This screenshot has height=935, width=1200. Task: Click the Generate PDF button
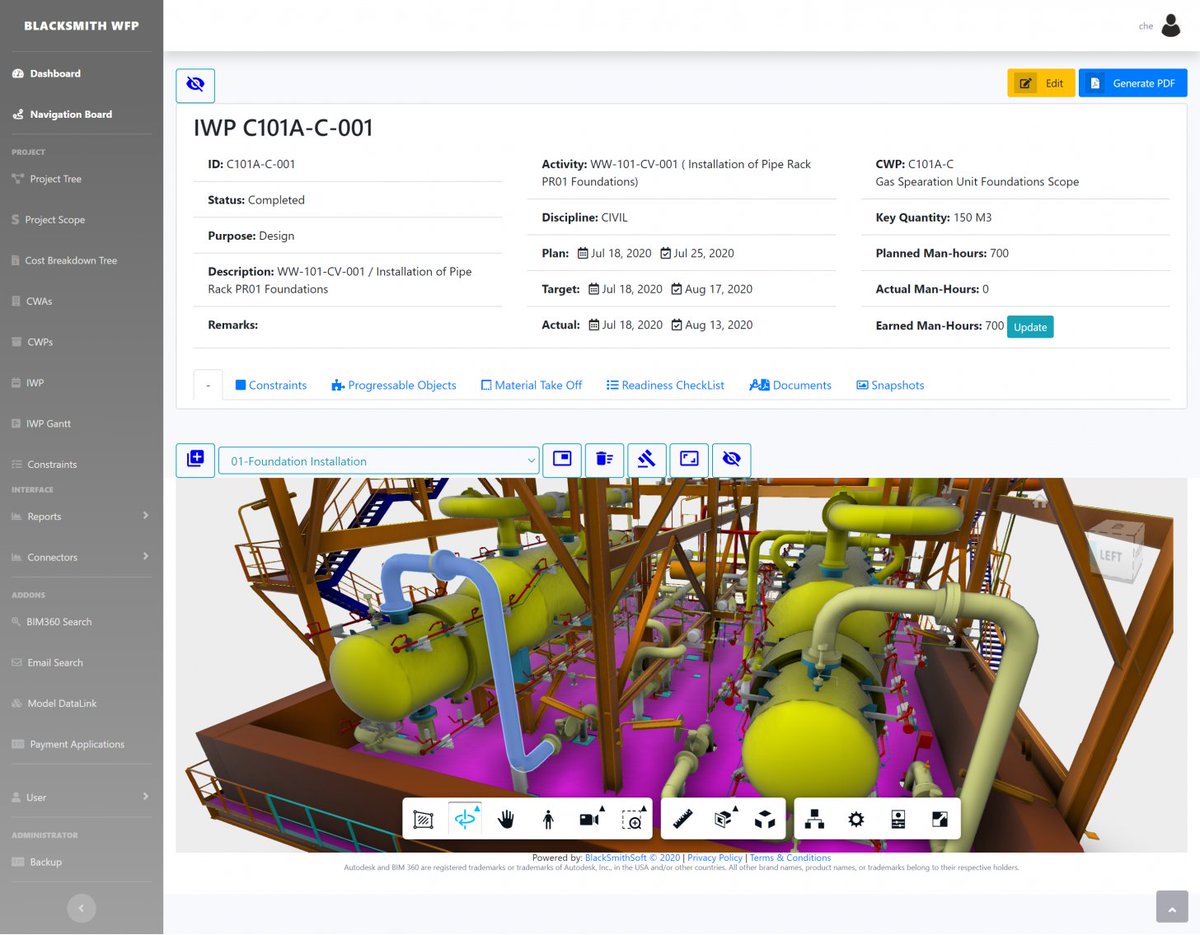coord(1133,82)
